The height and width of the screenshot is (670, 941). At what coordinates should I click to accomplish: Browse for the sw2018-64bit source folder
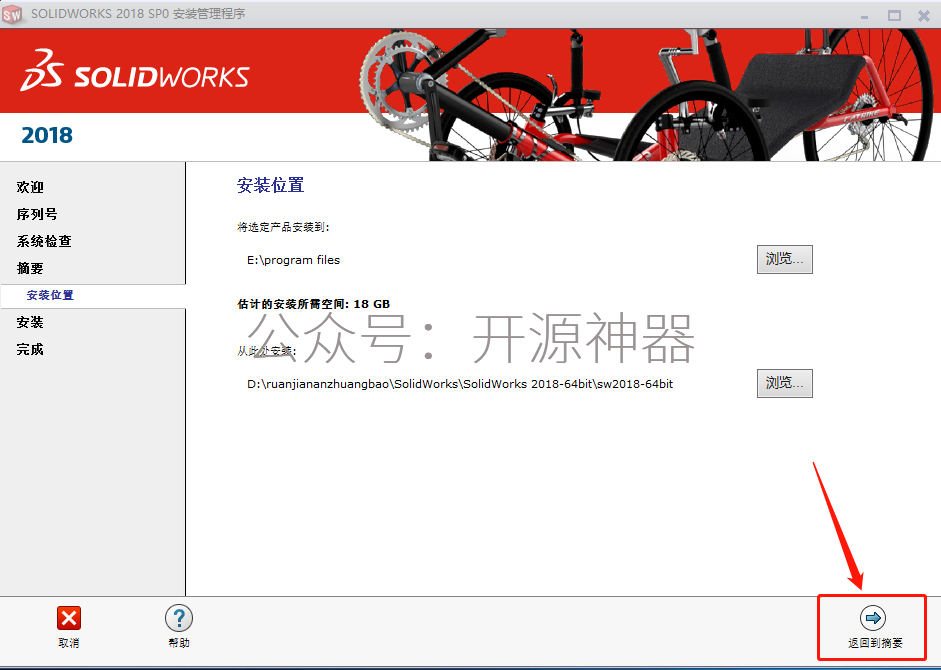pos(784,383)
